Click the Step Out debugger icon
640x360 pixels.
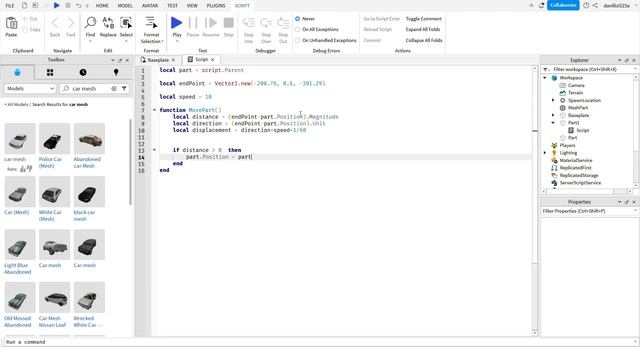(283, 23)
